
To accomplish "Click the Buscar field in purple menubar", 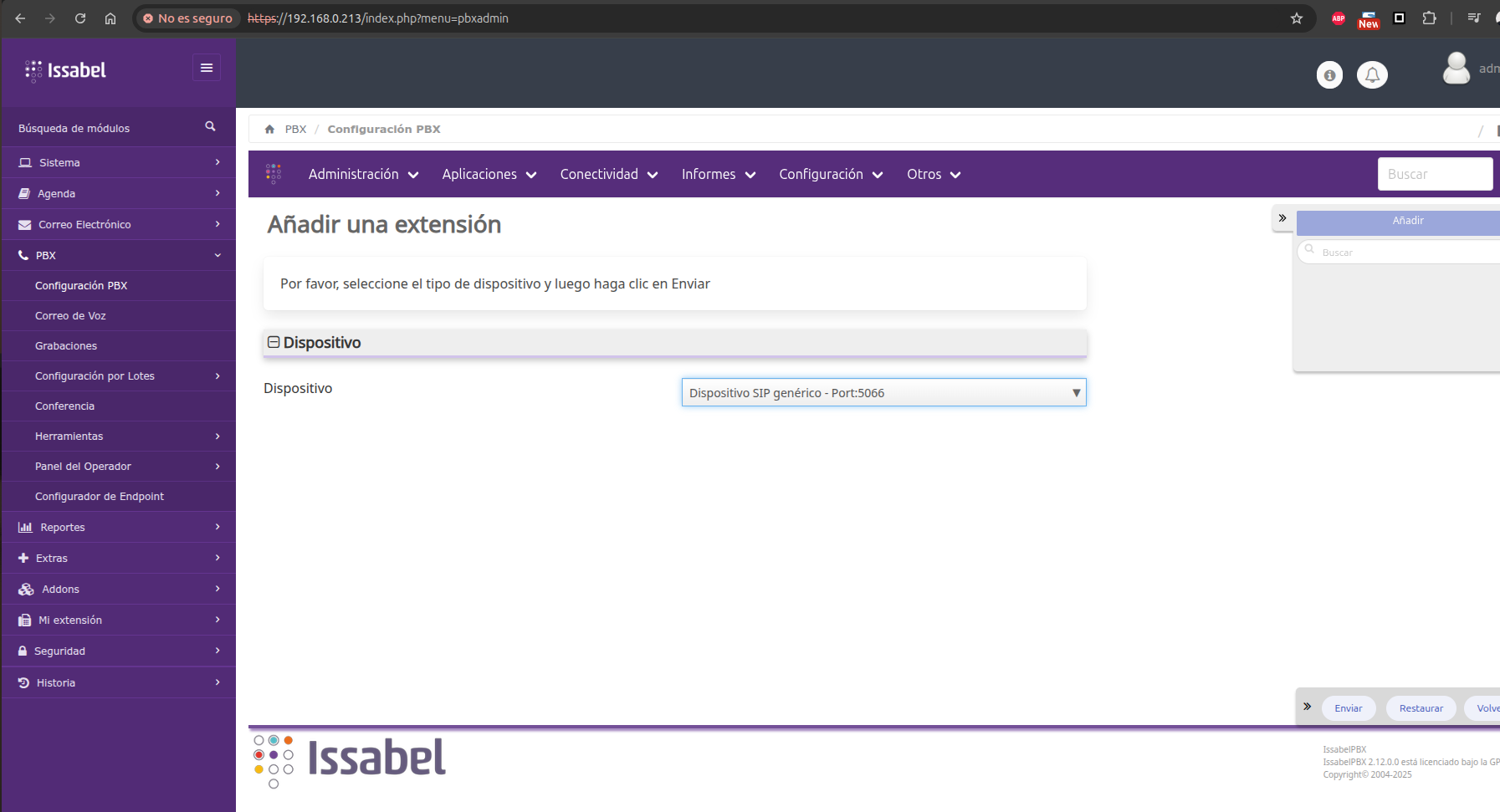I will pyautogui.click(x=1434, y=174).
